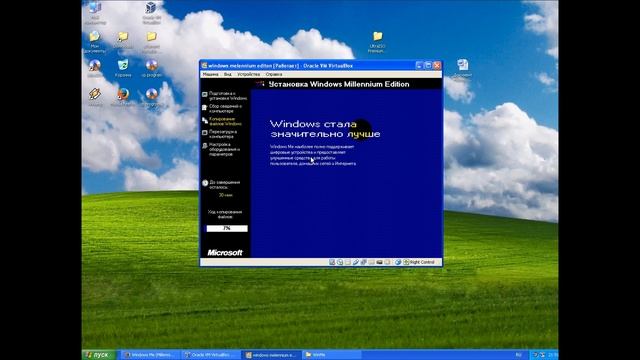Click the file copy progress bar showing 7%

click(227, 229)
